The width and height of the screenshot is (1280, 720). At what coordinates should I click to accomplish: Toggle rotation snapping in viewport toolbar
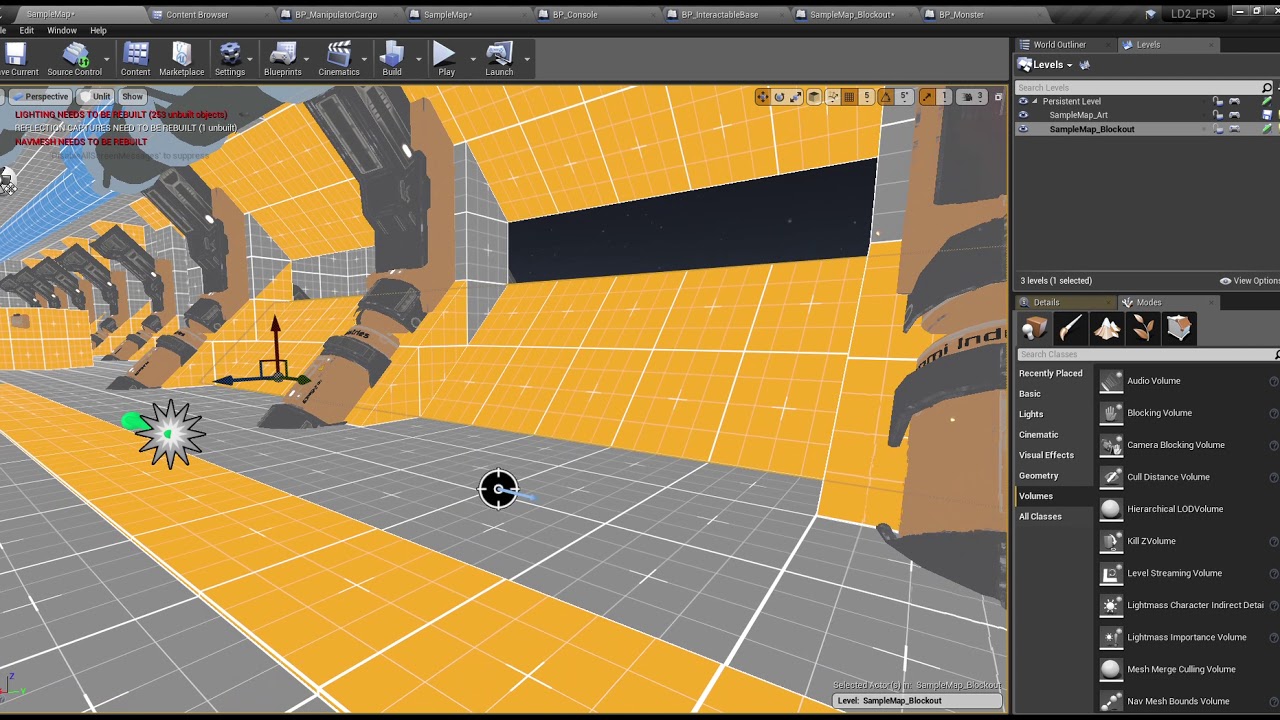click(x=885, y=97)
